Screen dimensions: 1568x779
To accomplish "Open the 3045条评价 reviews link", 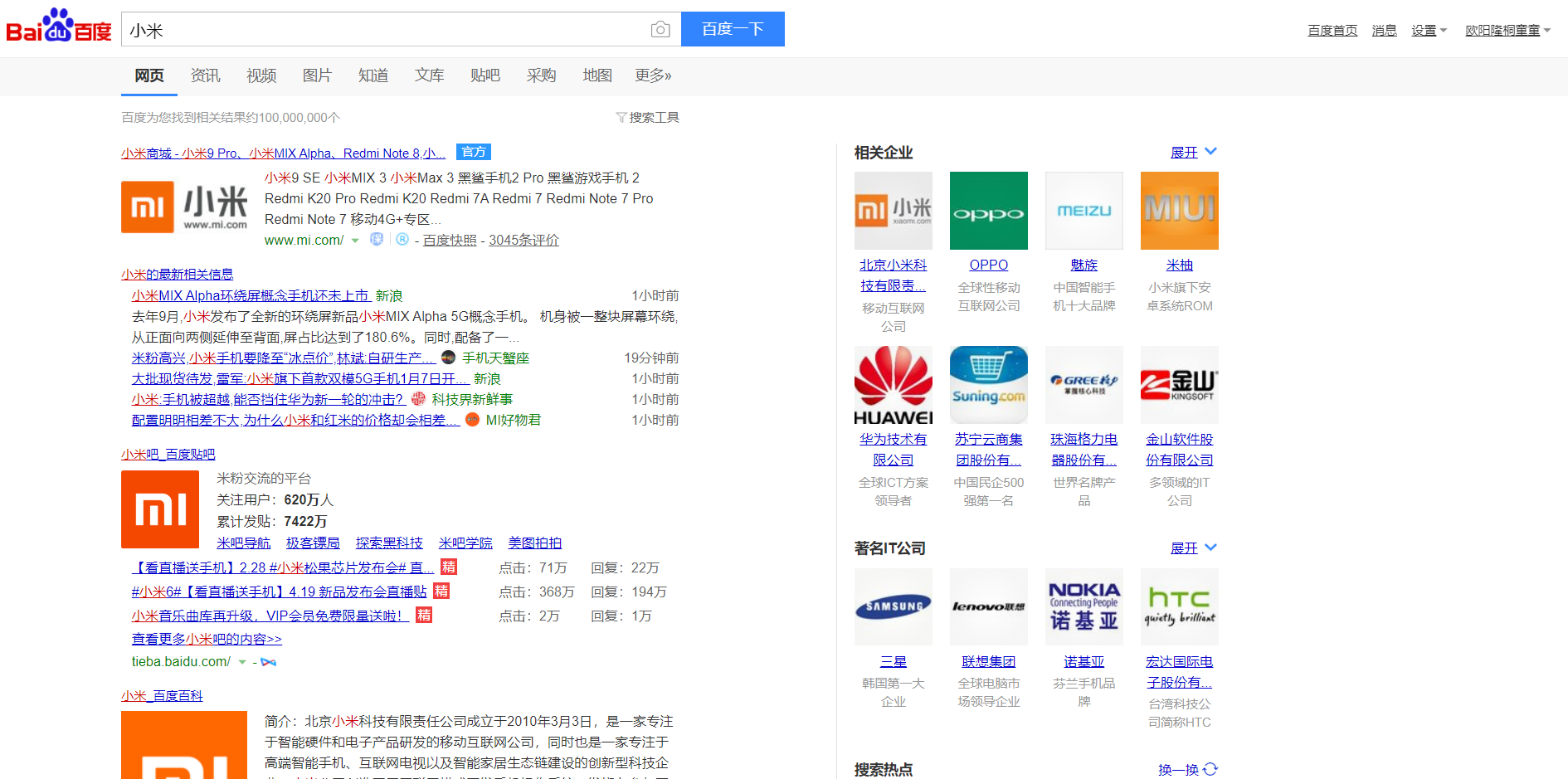I will click(523, 241).
